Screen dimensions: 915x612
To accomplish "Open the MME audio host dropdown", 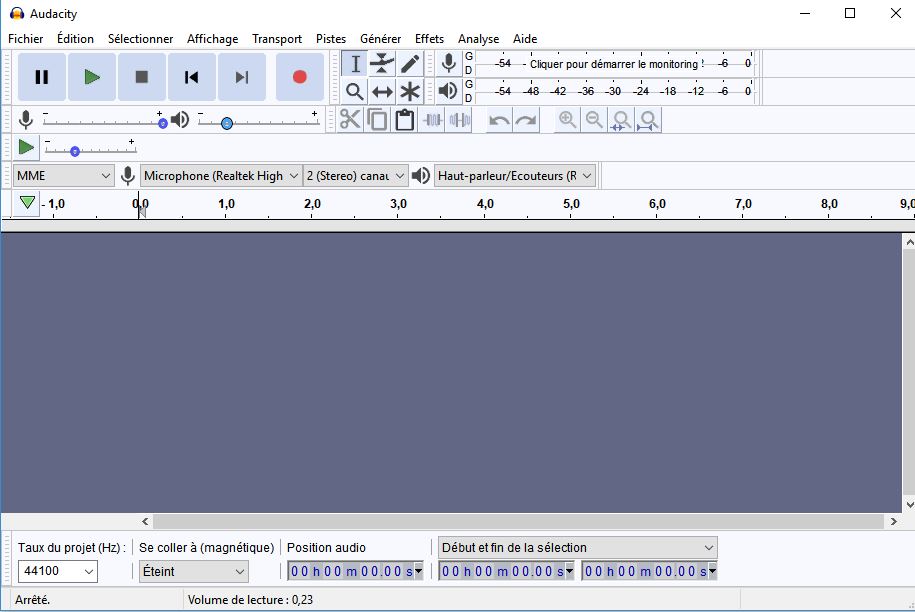I will 64,175.
